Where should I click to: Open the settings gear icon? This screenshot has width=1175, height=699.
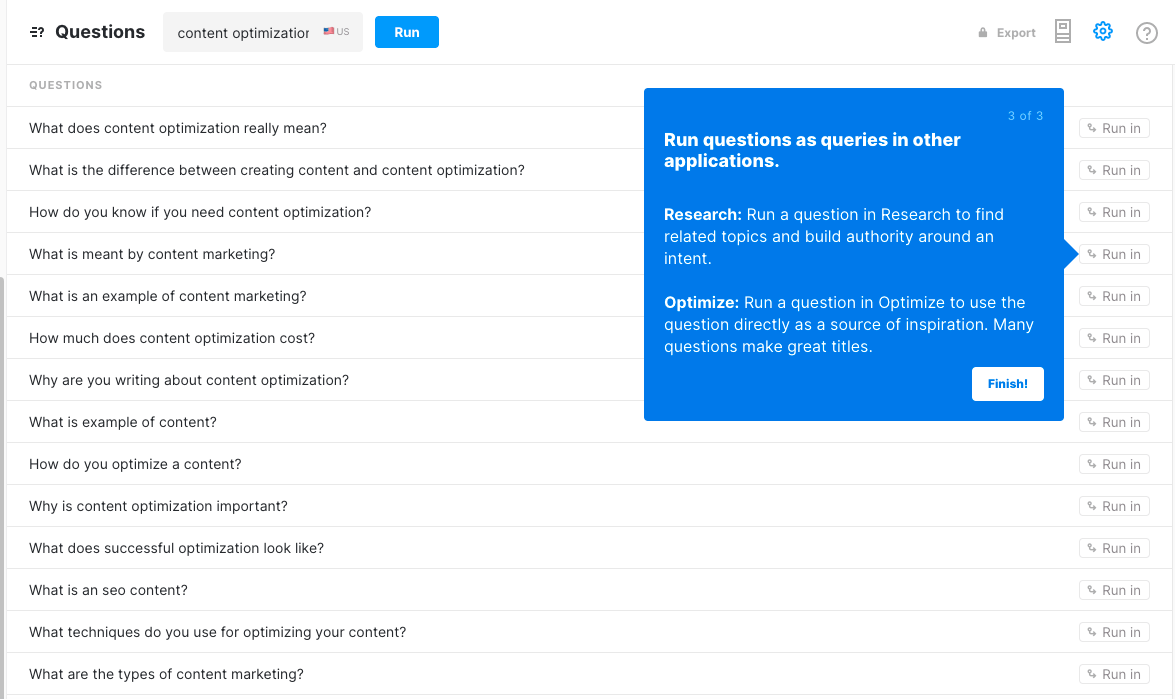(1102, 31)
